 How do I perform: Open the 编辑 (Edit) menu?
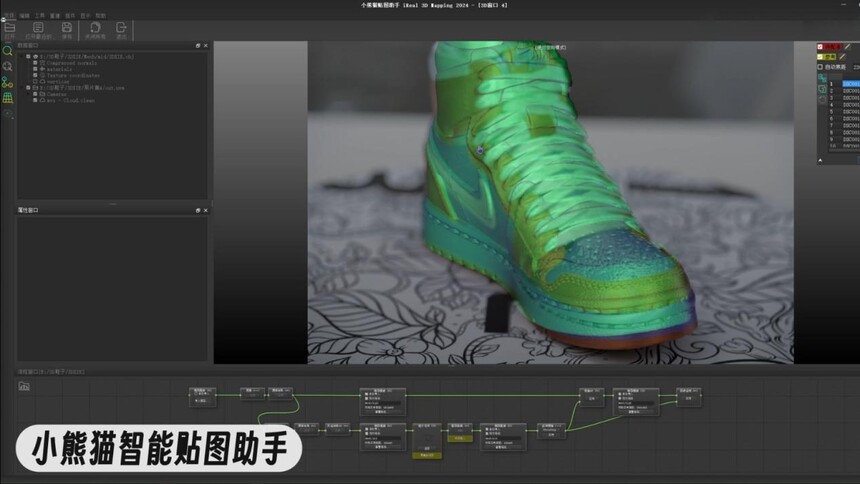25,16
